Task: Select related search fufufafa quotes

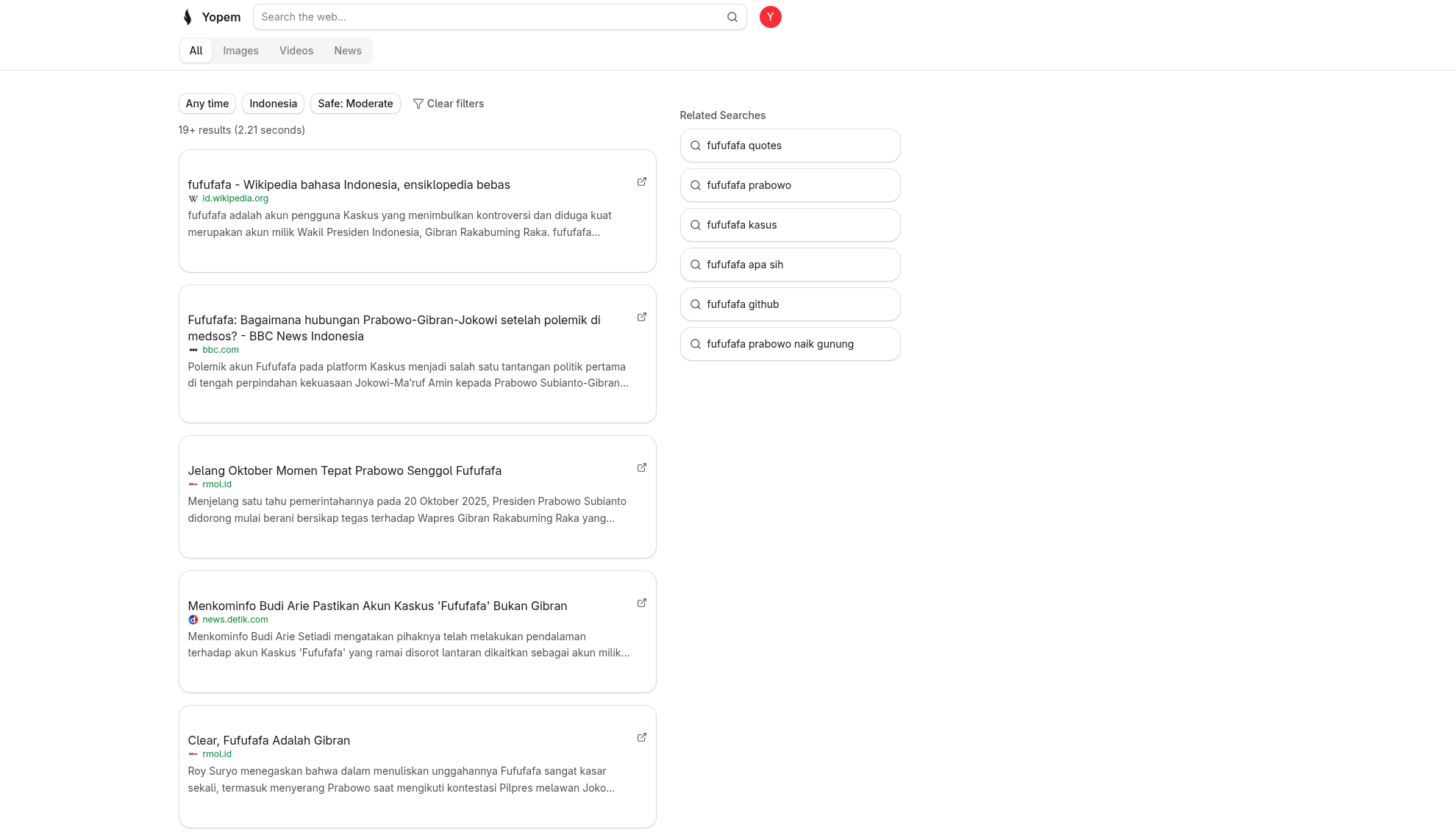Action: [790, 146]
